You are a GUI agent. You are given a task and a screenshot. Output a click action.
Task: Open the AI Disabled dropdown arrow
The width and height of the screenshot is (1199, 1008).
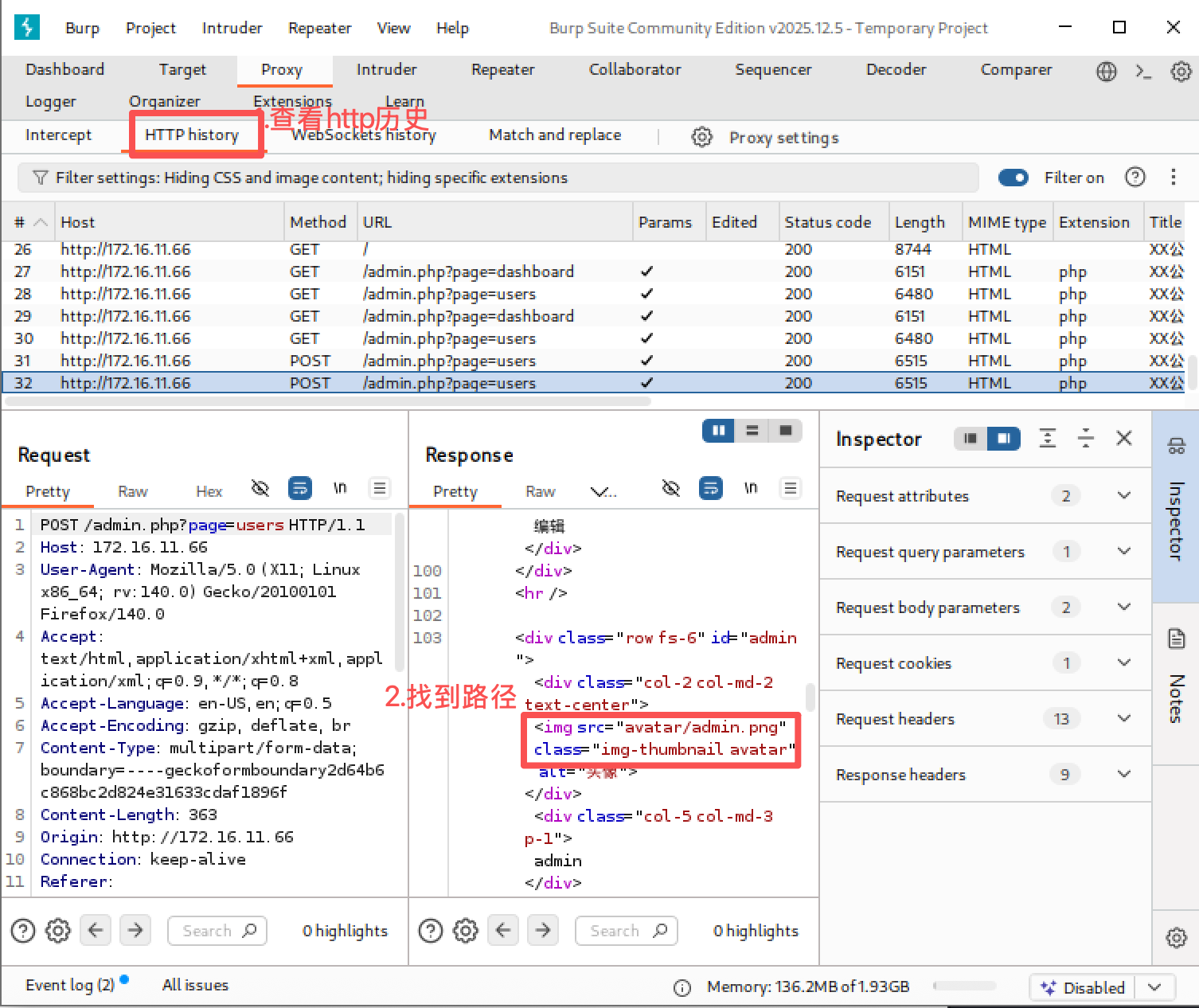click(x=1154, y=987)
